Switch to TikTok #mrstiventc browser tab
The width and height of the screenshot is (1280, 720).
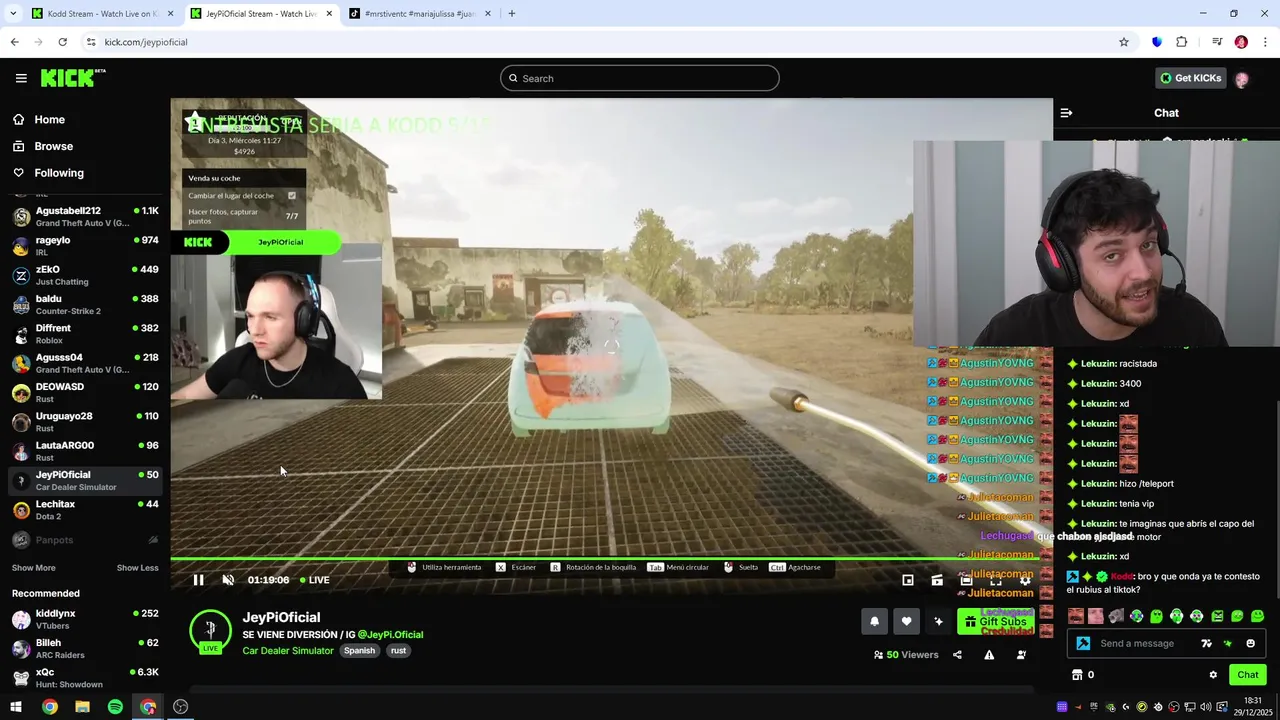(418, 13)
